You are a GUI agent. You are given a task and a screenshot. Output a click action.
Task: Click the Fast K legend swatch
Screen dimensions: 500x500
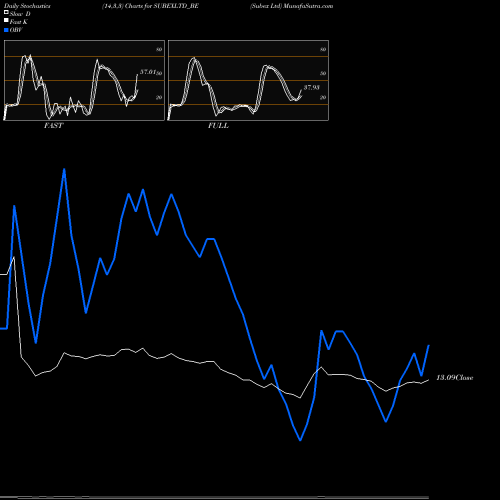point(6,20)
